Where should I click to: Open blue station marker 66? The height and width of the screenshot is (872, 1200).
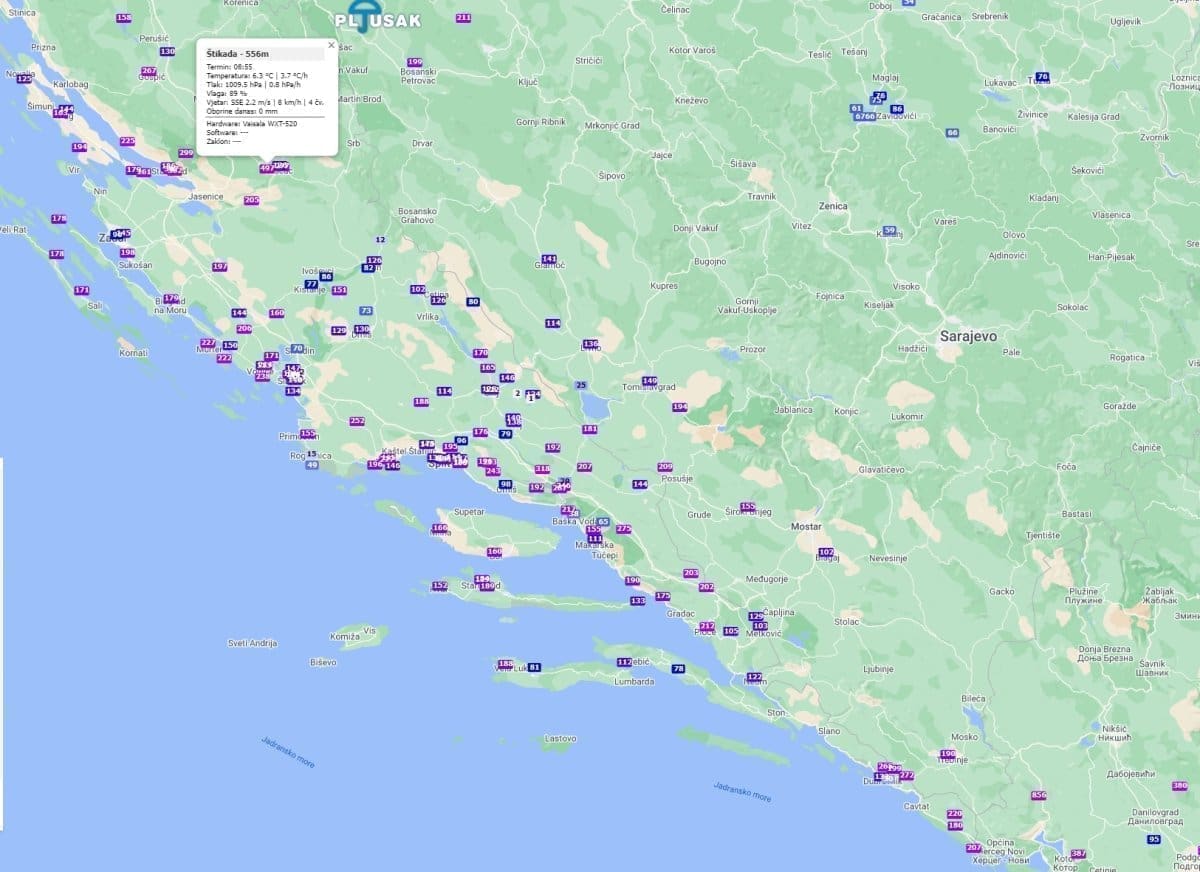click(952, 132)
